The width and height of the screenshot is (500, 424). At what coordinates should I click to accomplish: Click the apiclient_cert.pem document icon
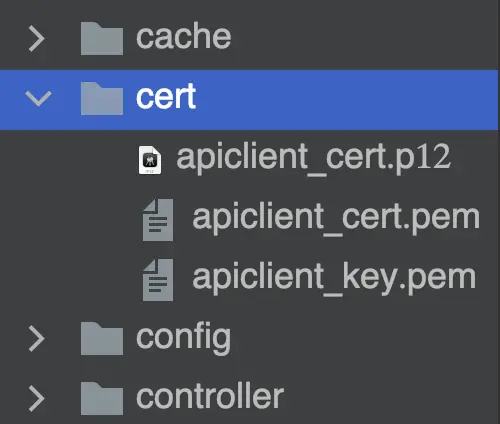pos(158,220)
